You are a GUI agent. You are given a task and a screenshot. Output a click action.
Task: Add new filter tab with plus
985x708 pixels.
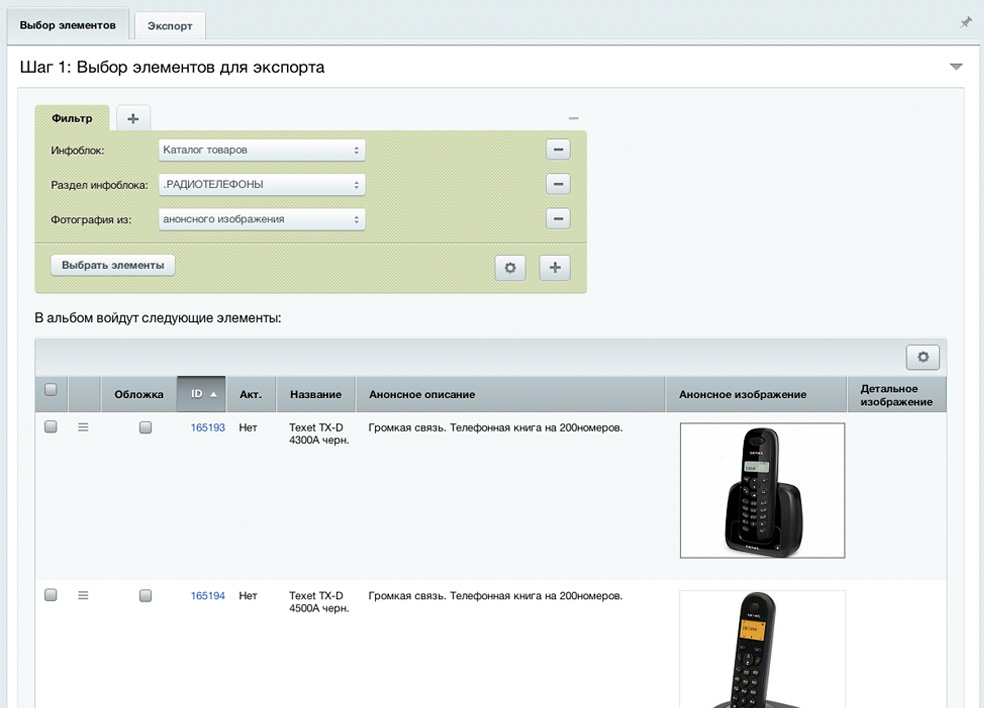click(133, 118)
